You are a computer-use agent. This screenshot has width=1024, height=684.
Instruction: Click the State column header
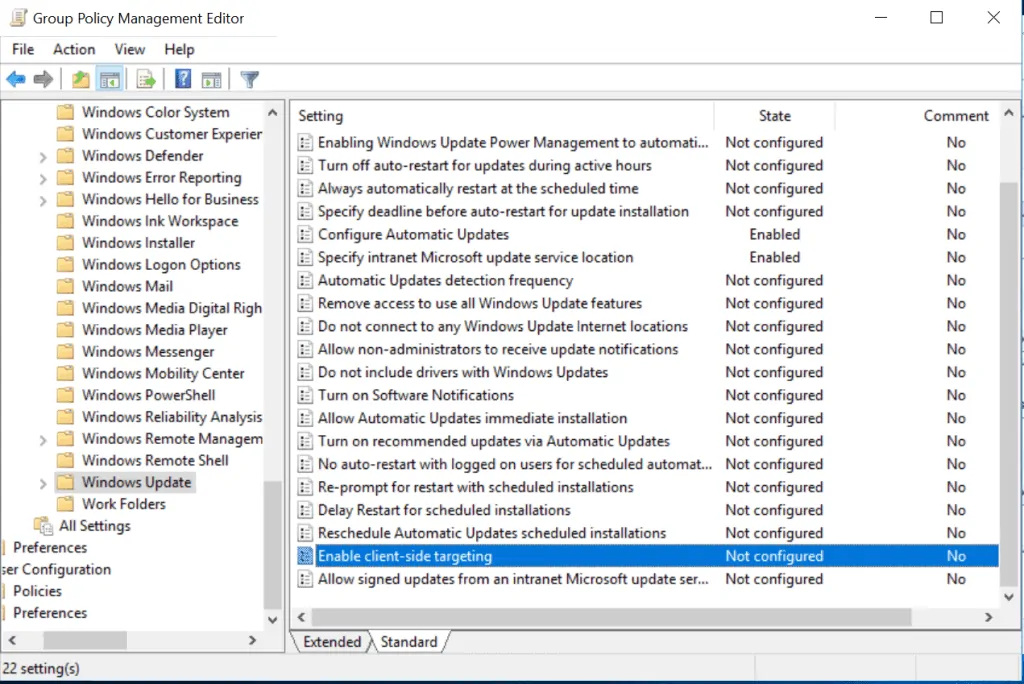click(x=774, y=115)
